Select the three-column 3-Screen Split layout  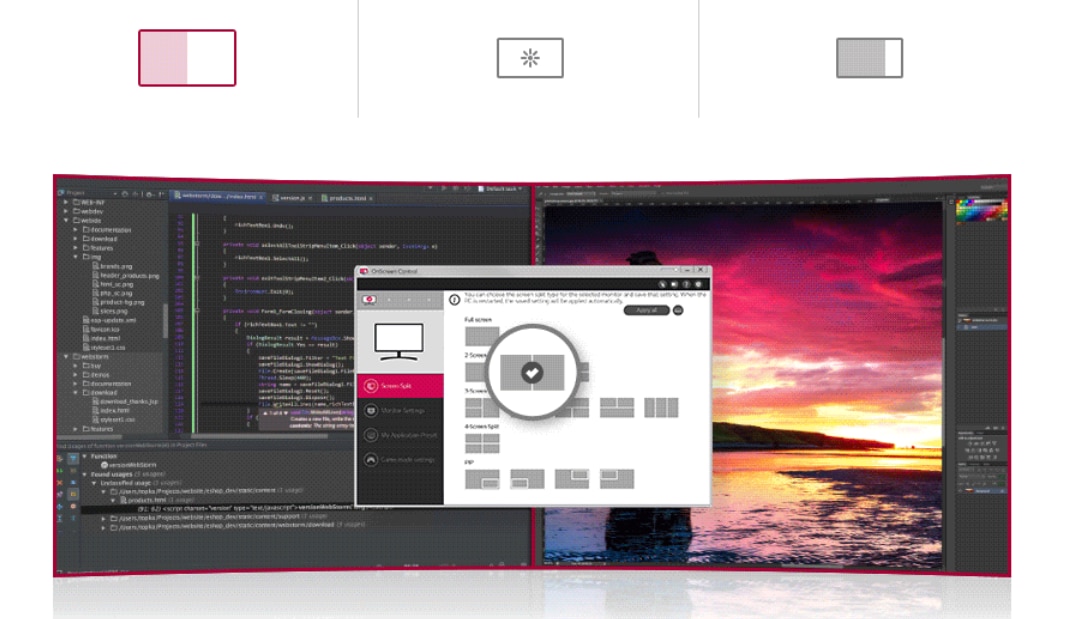coord(661,407)
